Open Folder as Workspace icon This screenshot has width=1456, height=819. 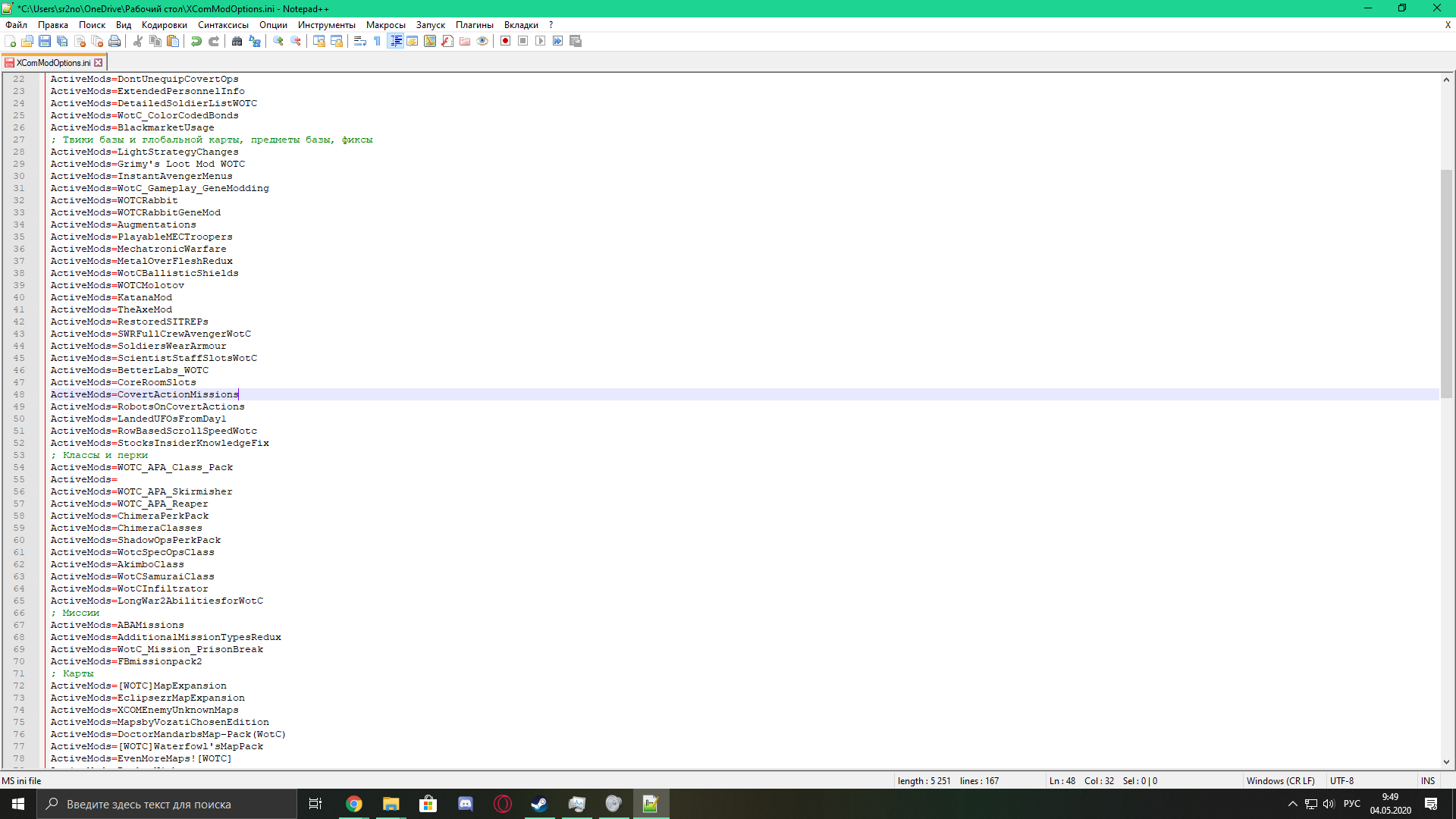465,41
